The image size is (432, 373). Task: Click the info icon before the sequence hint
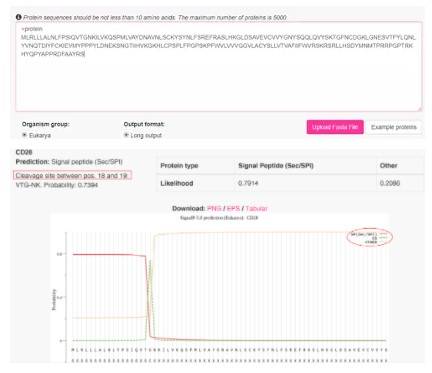[19, 17]
